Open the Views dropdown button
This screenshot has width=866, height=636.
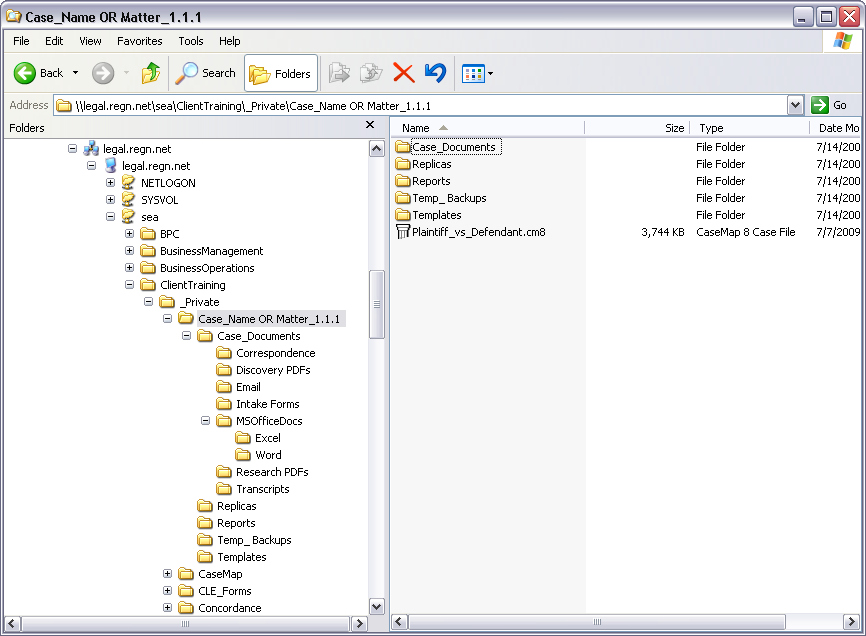(x=477, y=73)
